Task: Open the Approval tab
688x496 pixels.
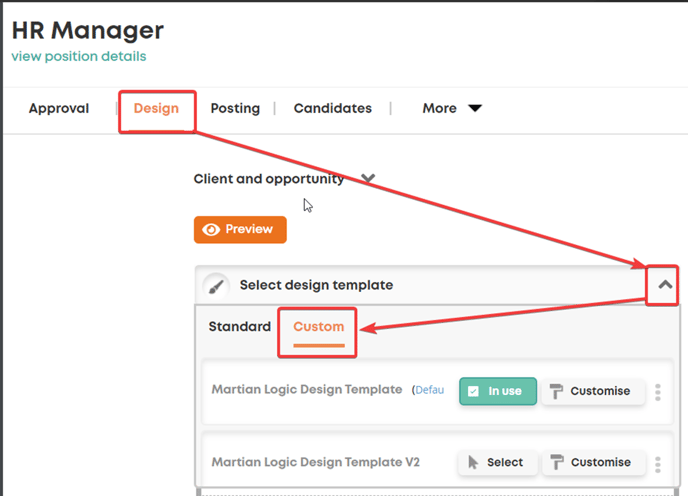Action: click(x=59, y=108)
